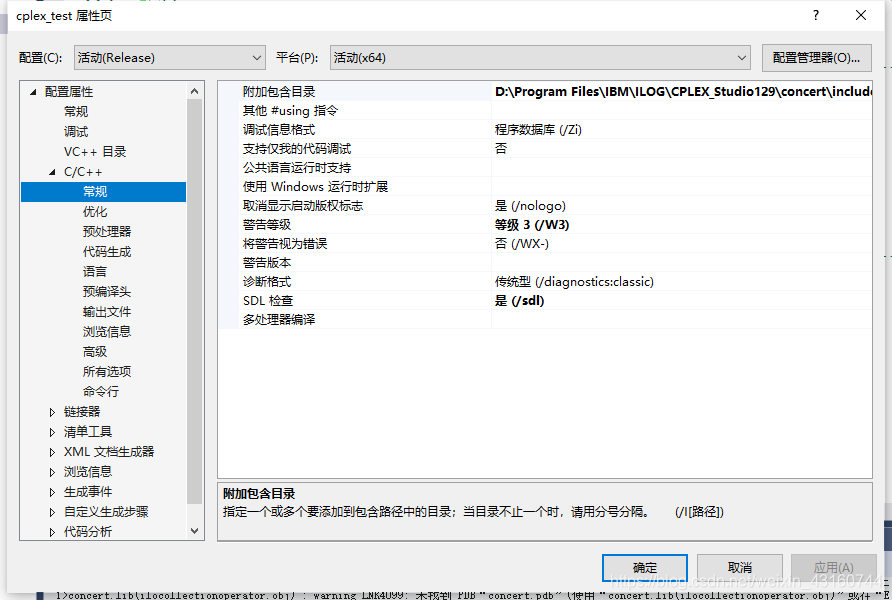Screen dimensions: 892x600
Task: Collapse the C/C++ tree node
Action: pyautogui.click(x=51, y=170)
